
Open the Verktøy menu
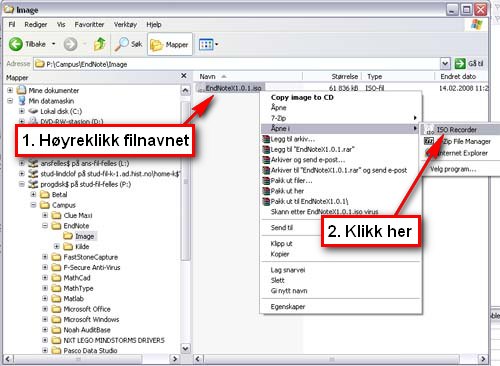point(125,24)
